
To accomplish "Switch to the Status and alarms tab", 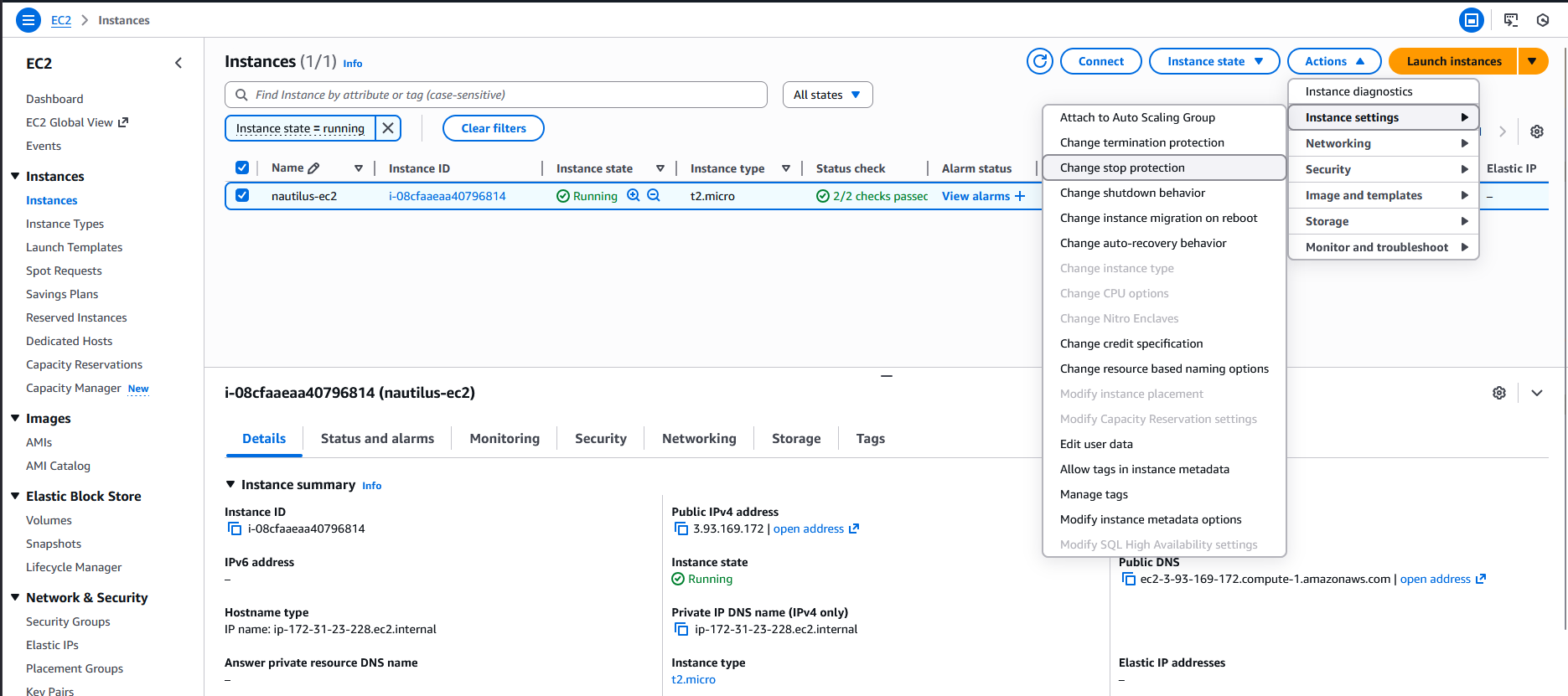I will pos(377,439).
